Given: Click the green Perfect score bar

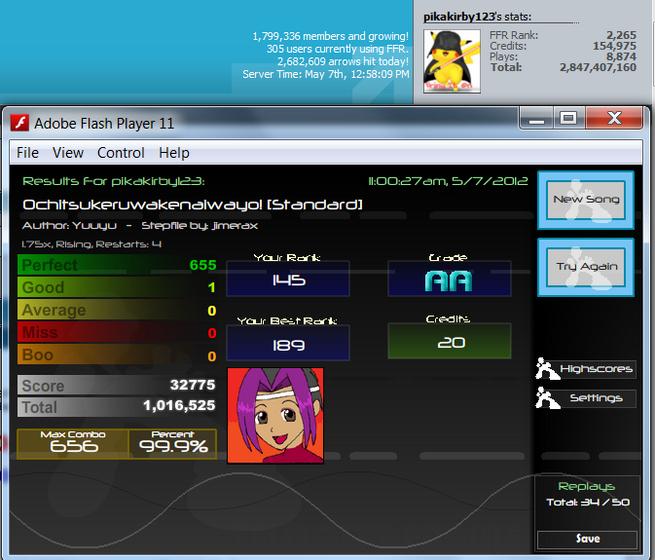Looking at the screenshot, I should click(x=117, y=265).
